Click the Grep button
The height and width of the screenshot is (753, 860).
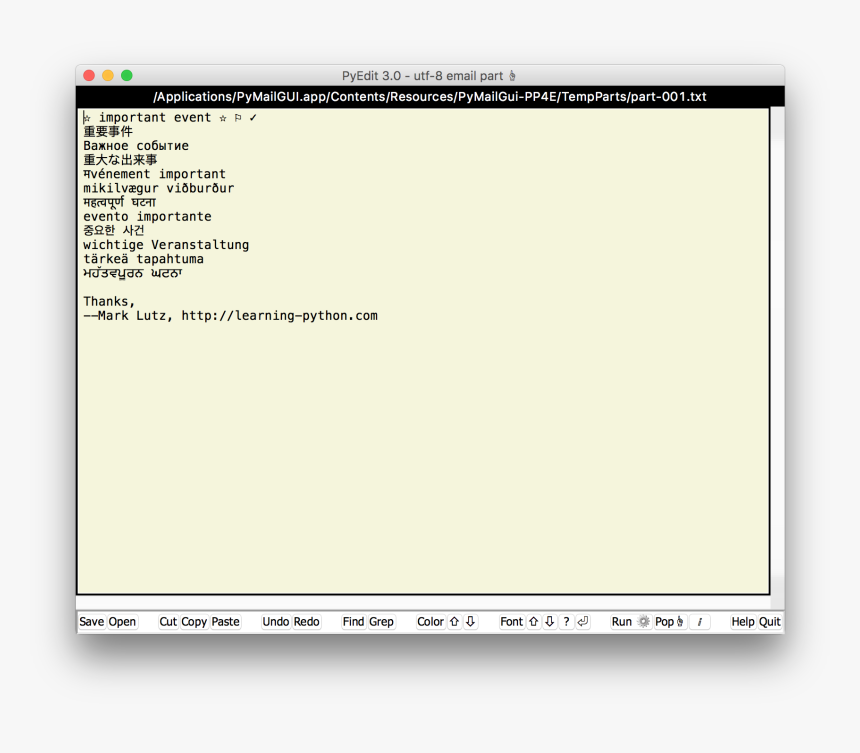click(x=381, y=621)
